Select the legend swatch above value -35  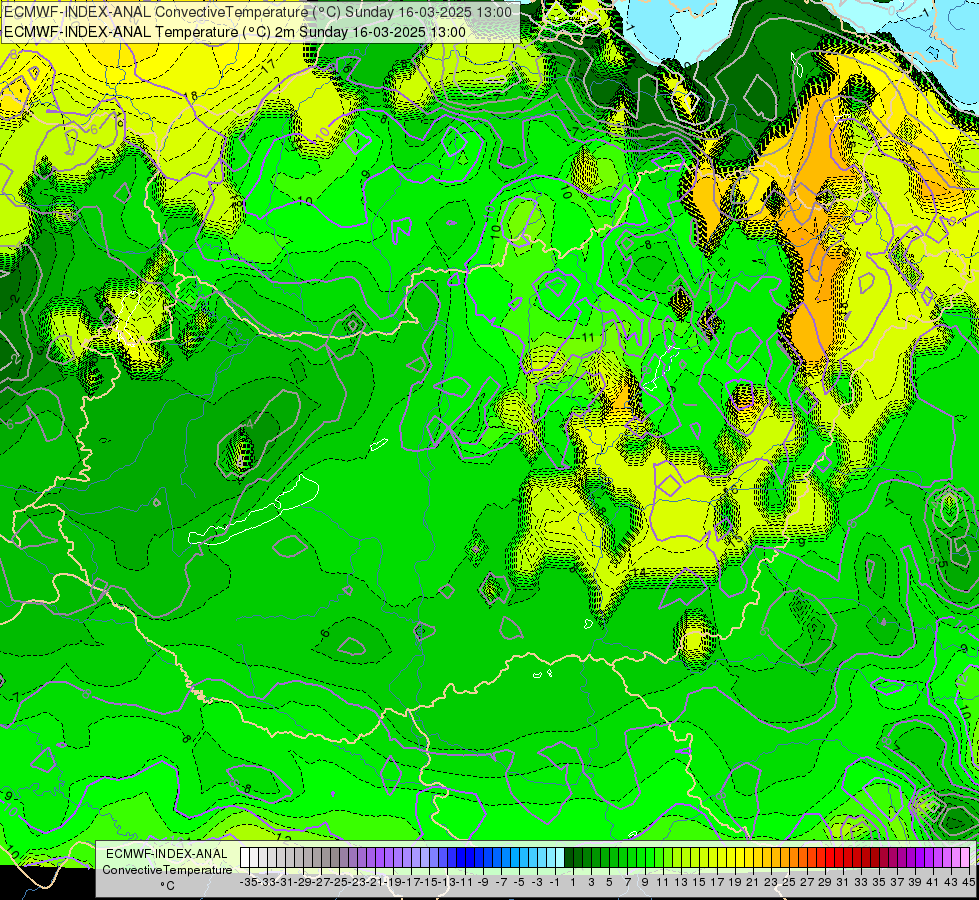click(245, 858)
